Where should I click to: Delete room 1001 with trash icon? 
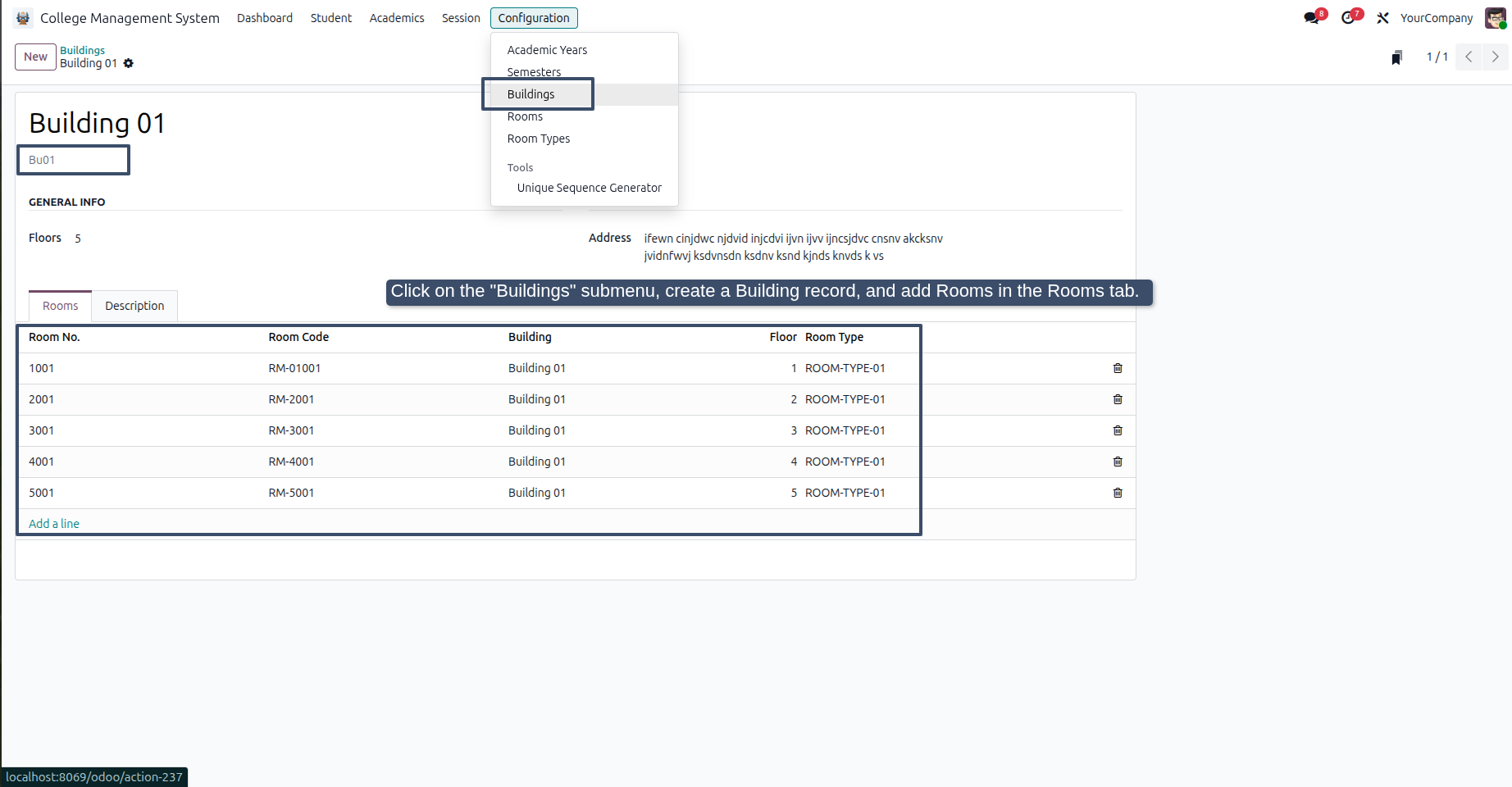(x=1118, y=368)
